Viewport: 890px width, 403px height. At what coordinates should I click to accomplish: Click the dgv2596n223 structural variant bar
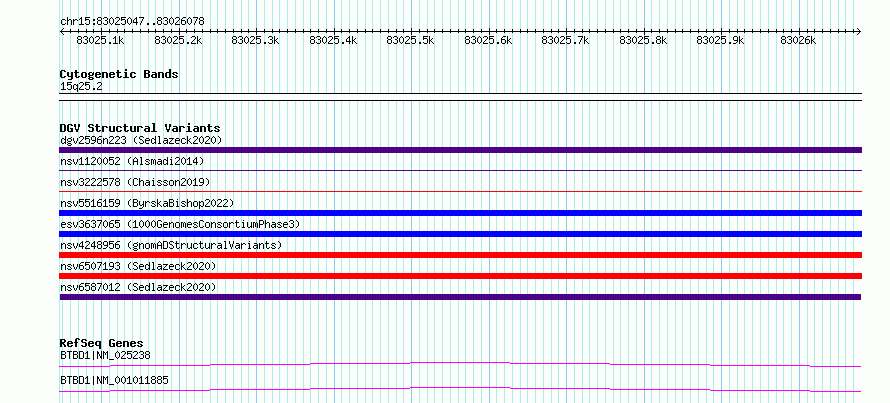tap(460, 150)
